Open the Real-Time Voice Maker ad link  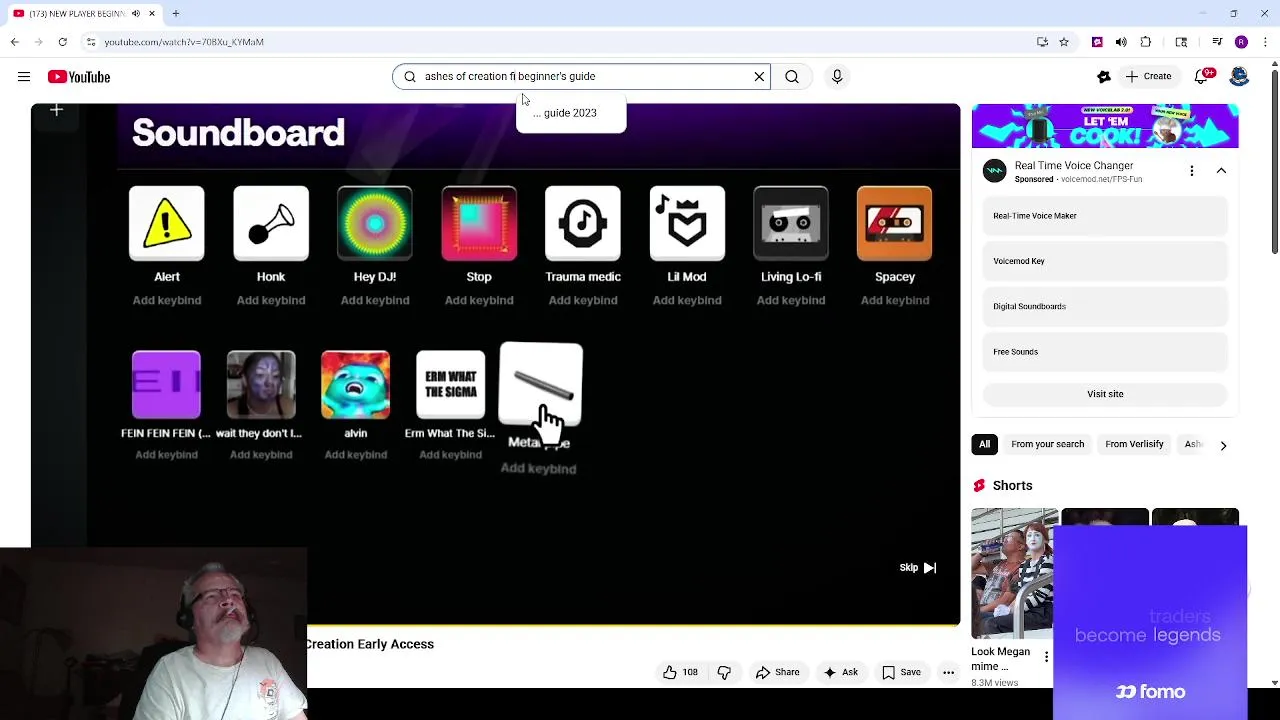(1105, 216)
